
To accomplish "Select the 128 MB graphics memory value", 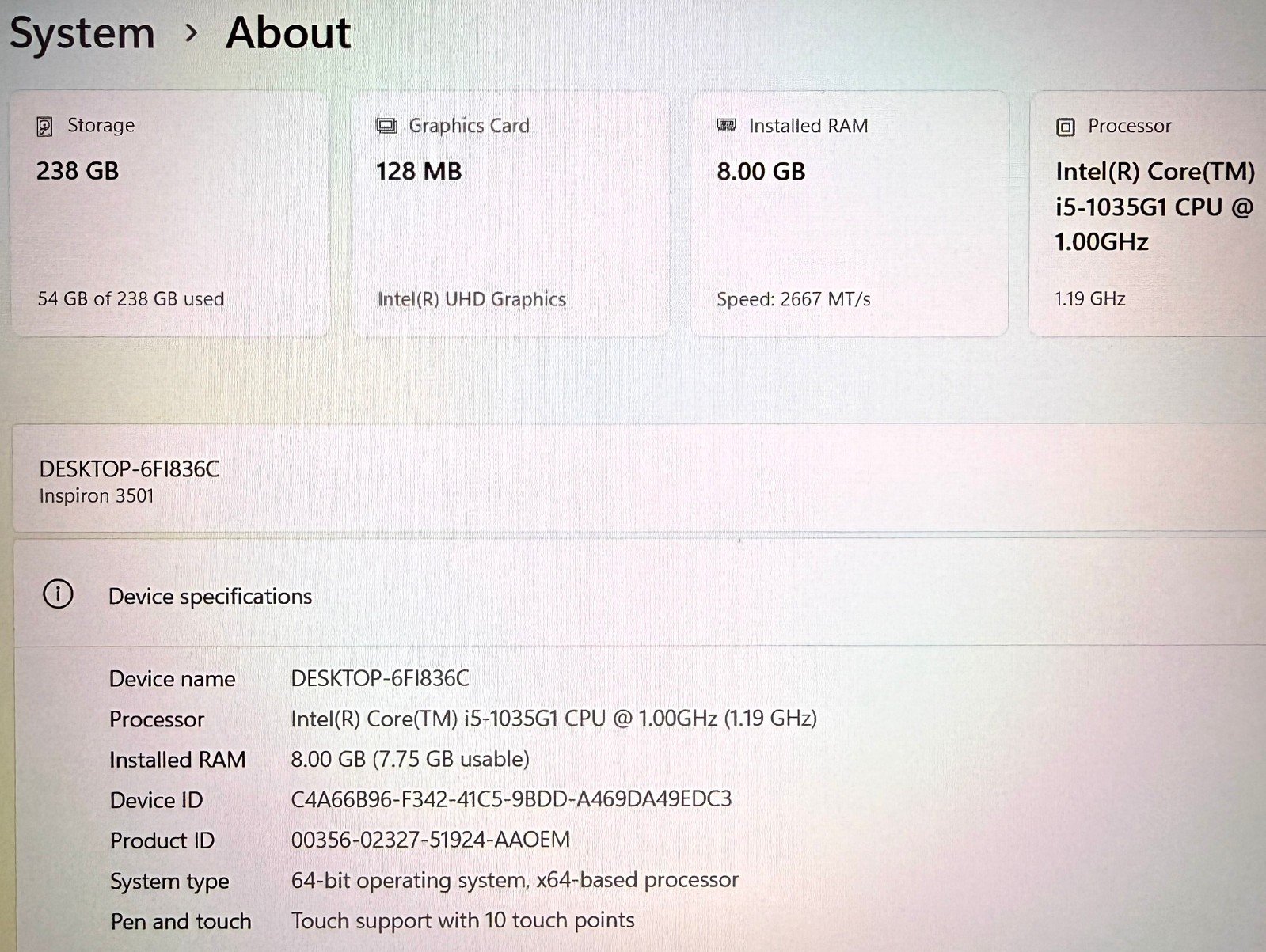I will pos(419,172).
